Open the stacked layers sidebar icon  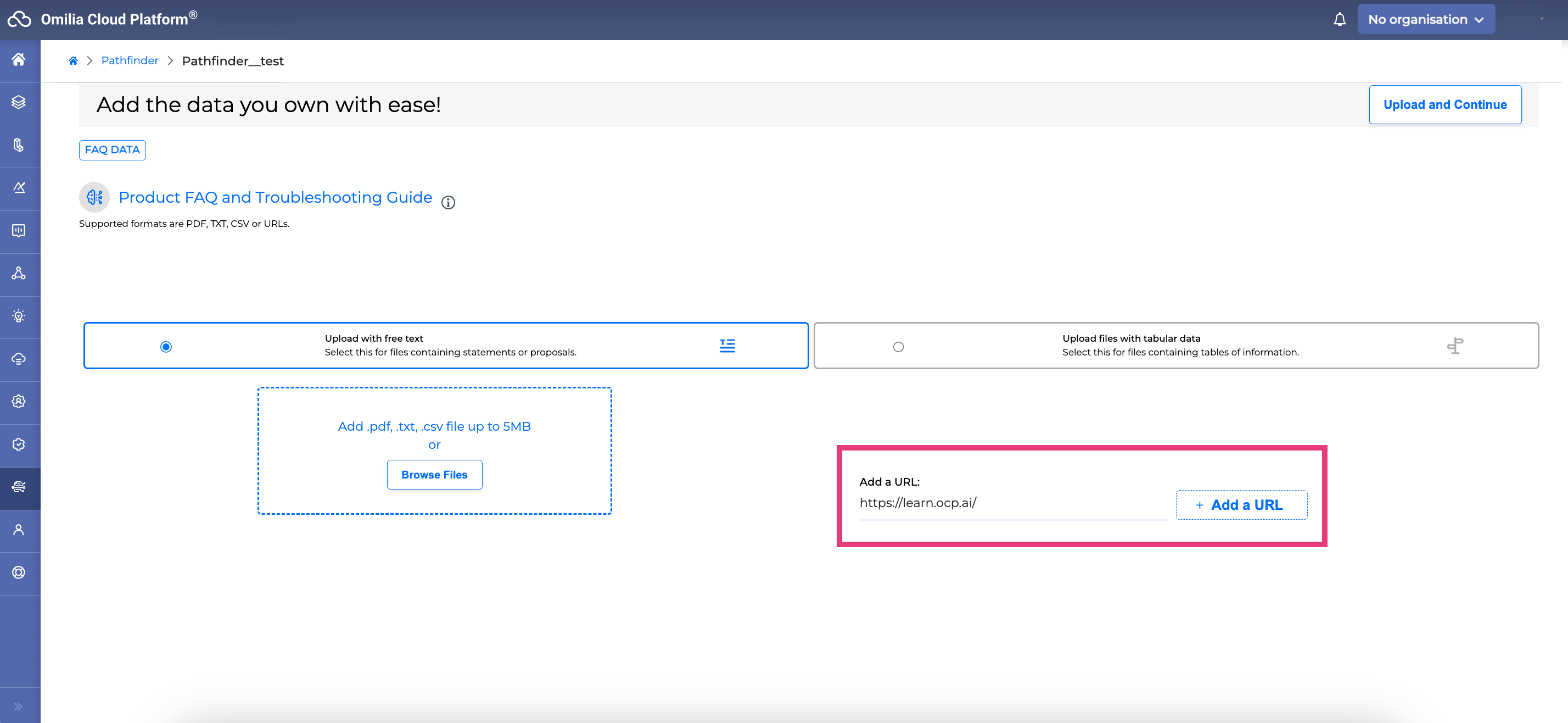(x=19, y=102)
